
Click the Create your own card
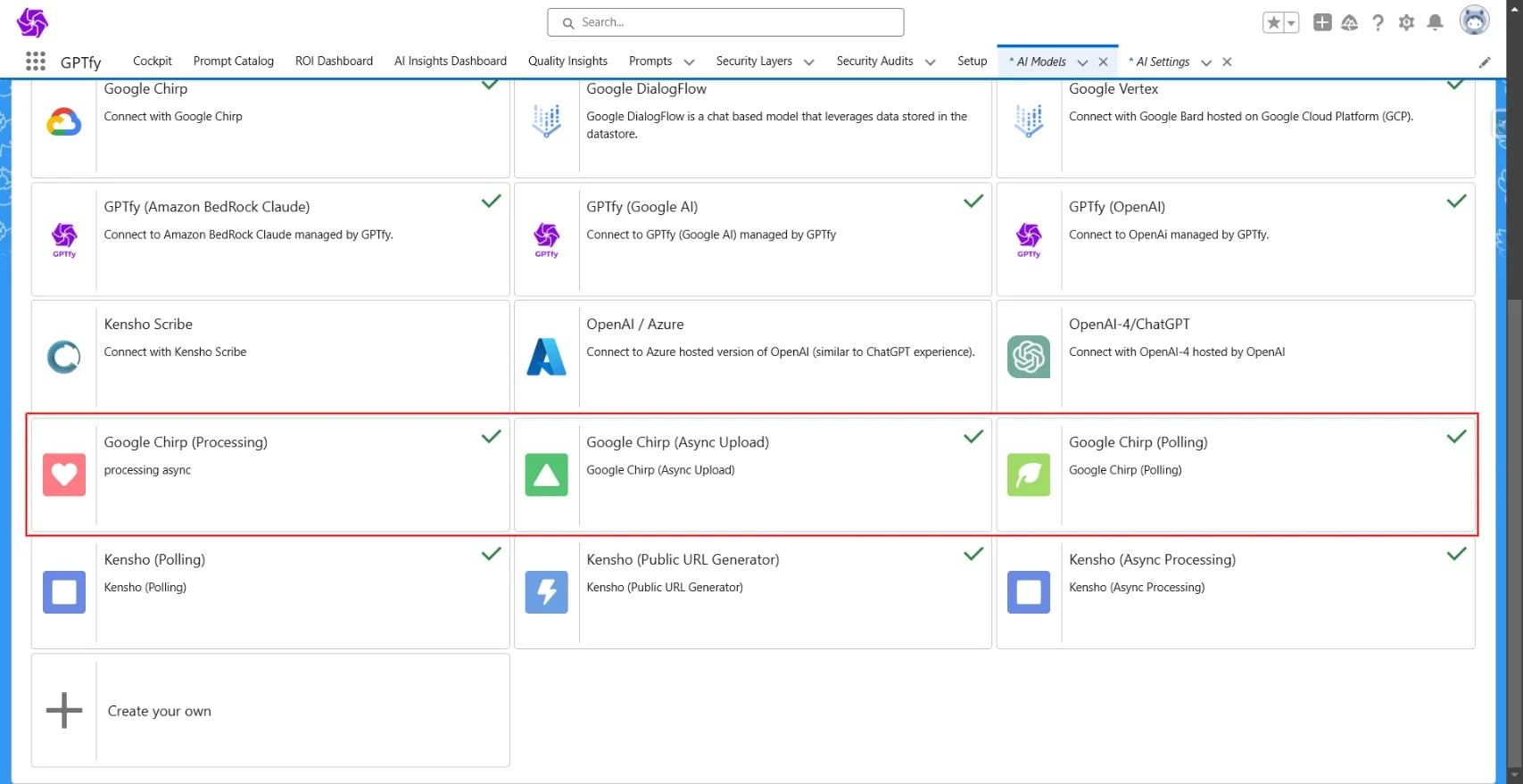(270, 711)
